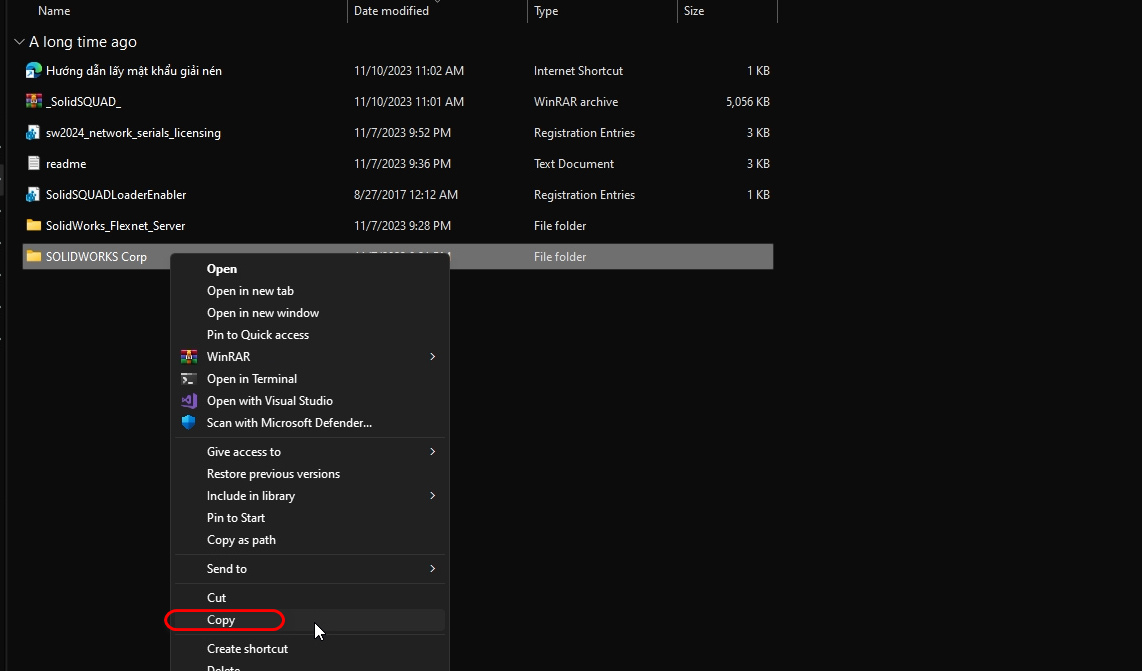This screenshot has width=1142, height=671.
Task: Select the readme text document icon
Action: 34,163
